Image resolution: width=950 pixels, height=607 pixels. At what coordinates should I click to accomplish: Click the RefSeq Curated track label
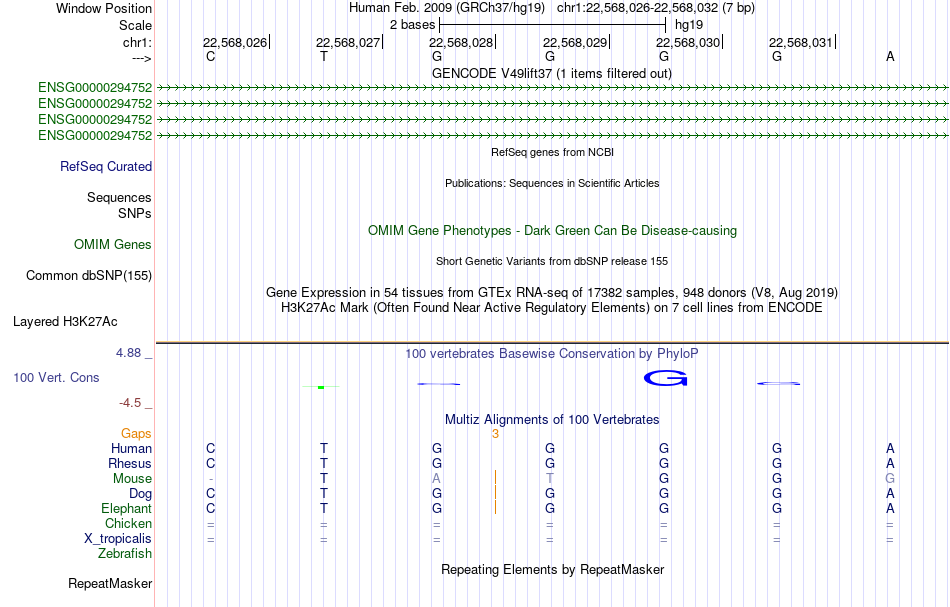[x=106, y=166]
